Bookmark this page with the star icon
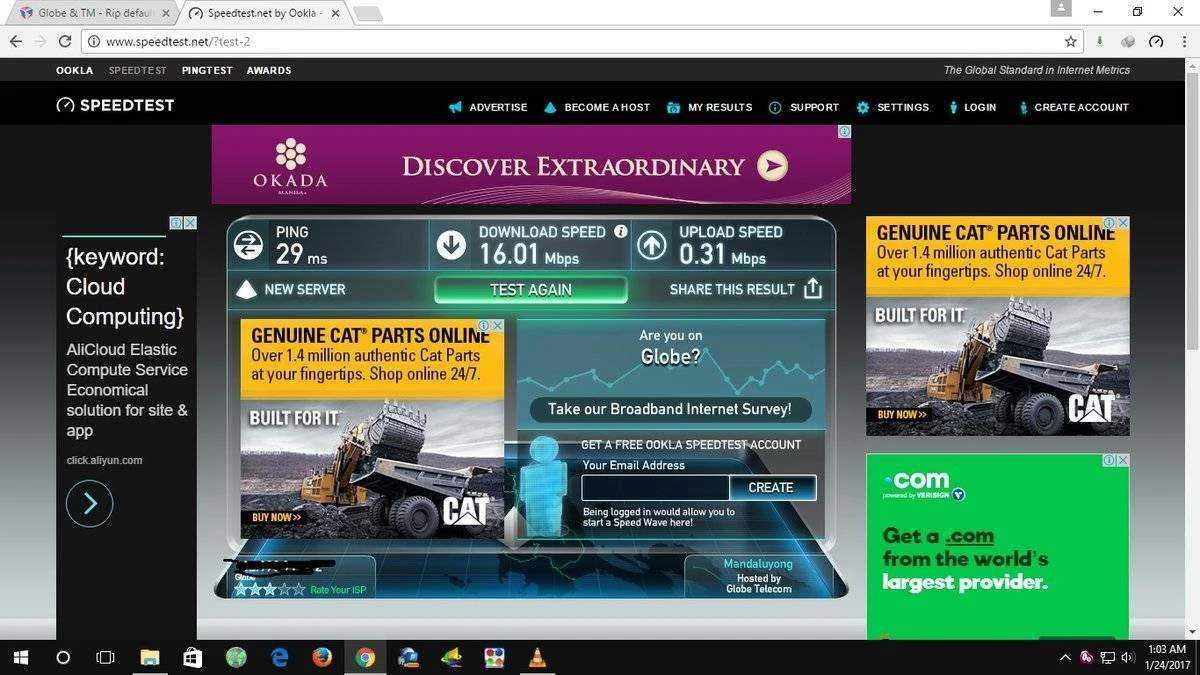The image size is (1200, 675). [x=1071, y=41]
